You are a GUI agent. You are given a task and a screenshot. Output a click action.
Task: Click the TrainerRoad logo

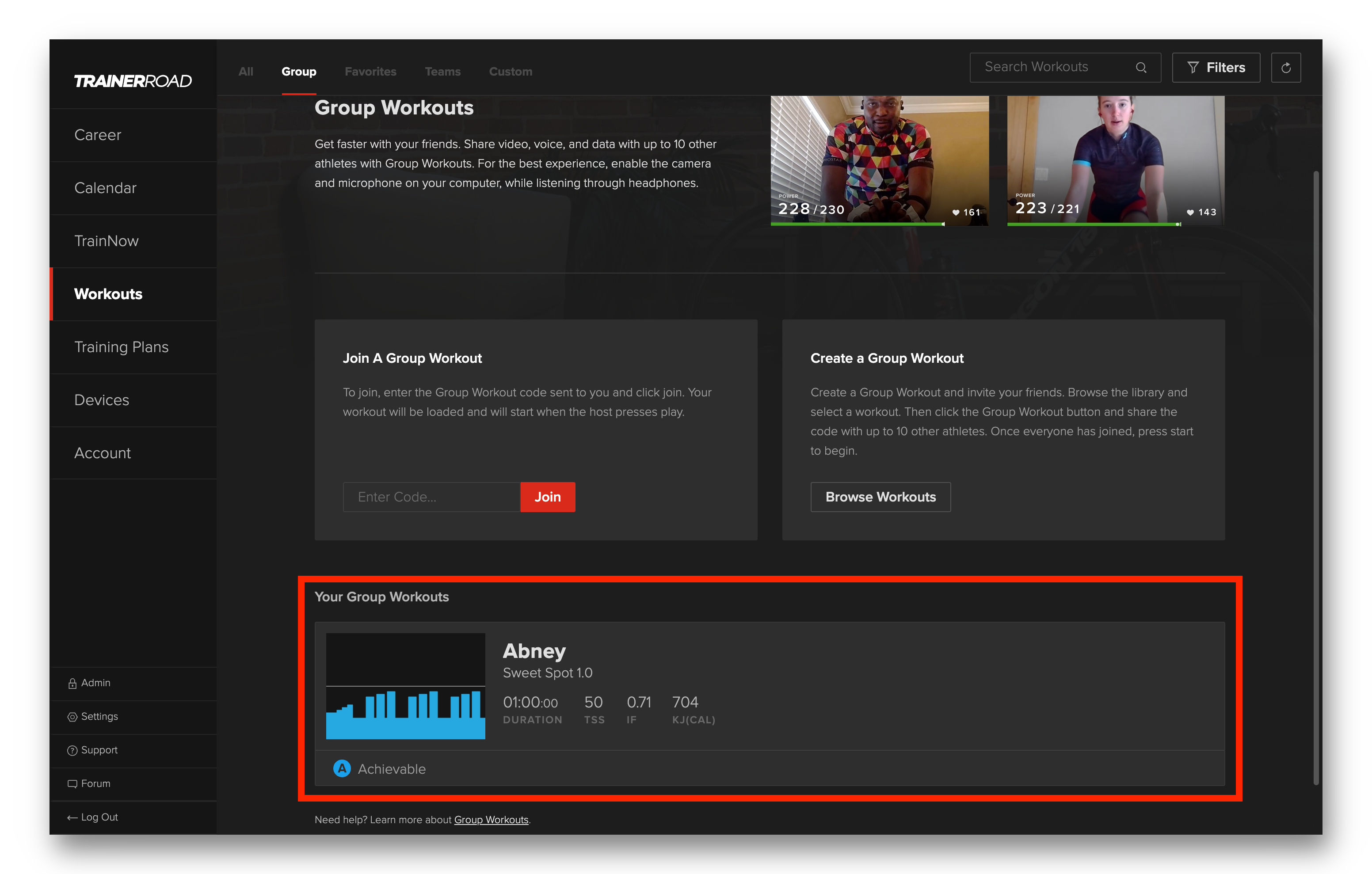133,81
